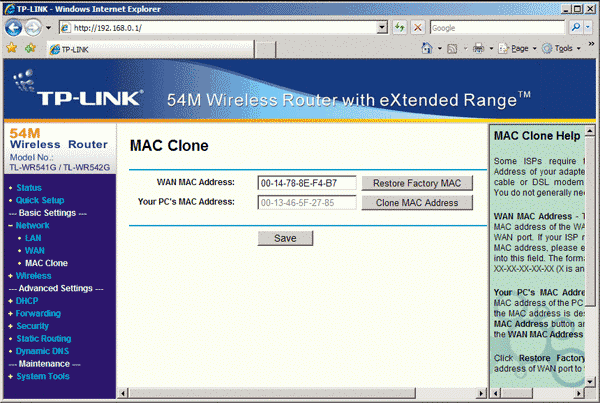This screenshot has height=403, width=600.
Task: Click the search magnifier icon
Action: pos(576,27)
